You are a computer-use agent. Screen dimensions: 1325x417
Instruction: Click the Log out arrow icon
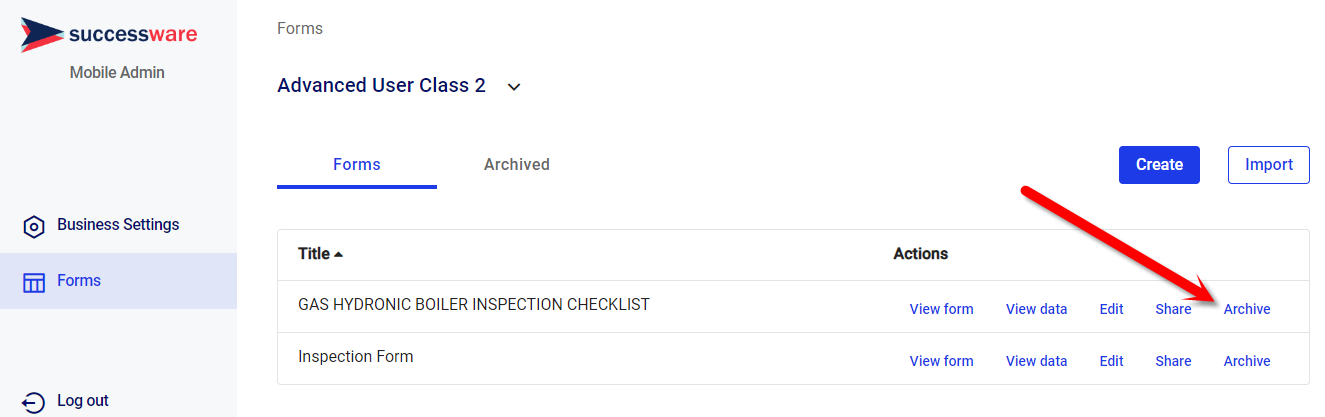(34, 402)
